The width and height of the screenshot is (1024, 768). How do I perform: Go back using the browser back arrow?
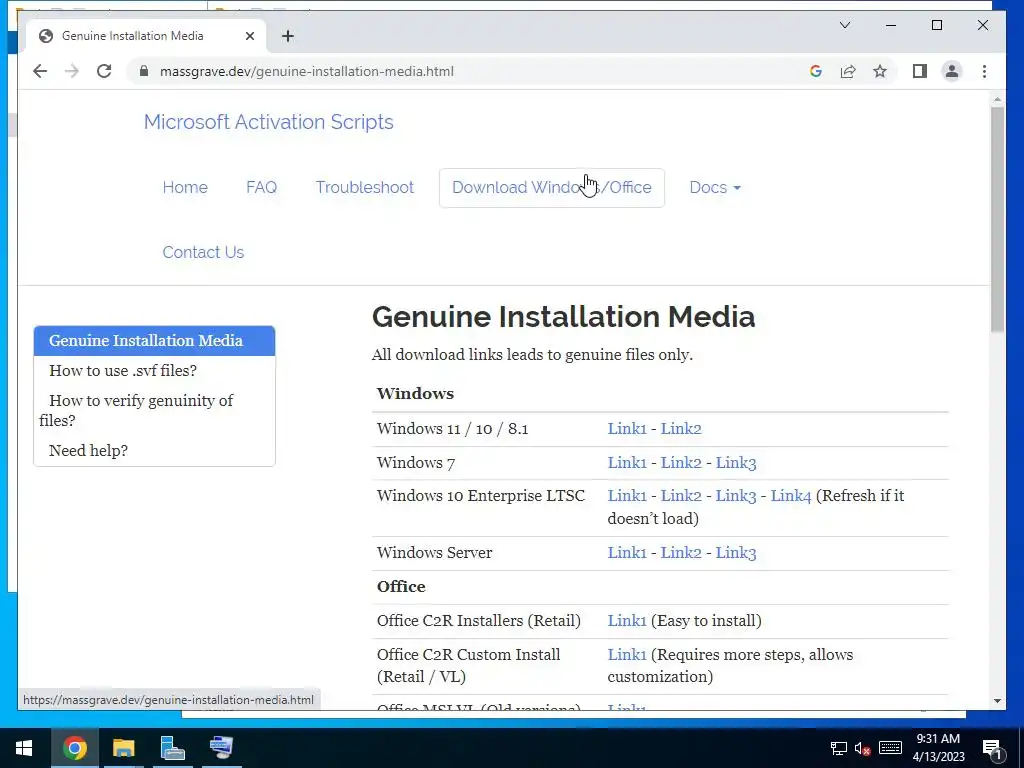click(40, 71)
